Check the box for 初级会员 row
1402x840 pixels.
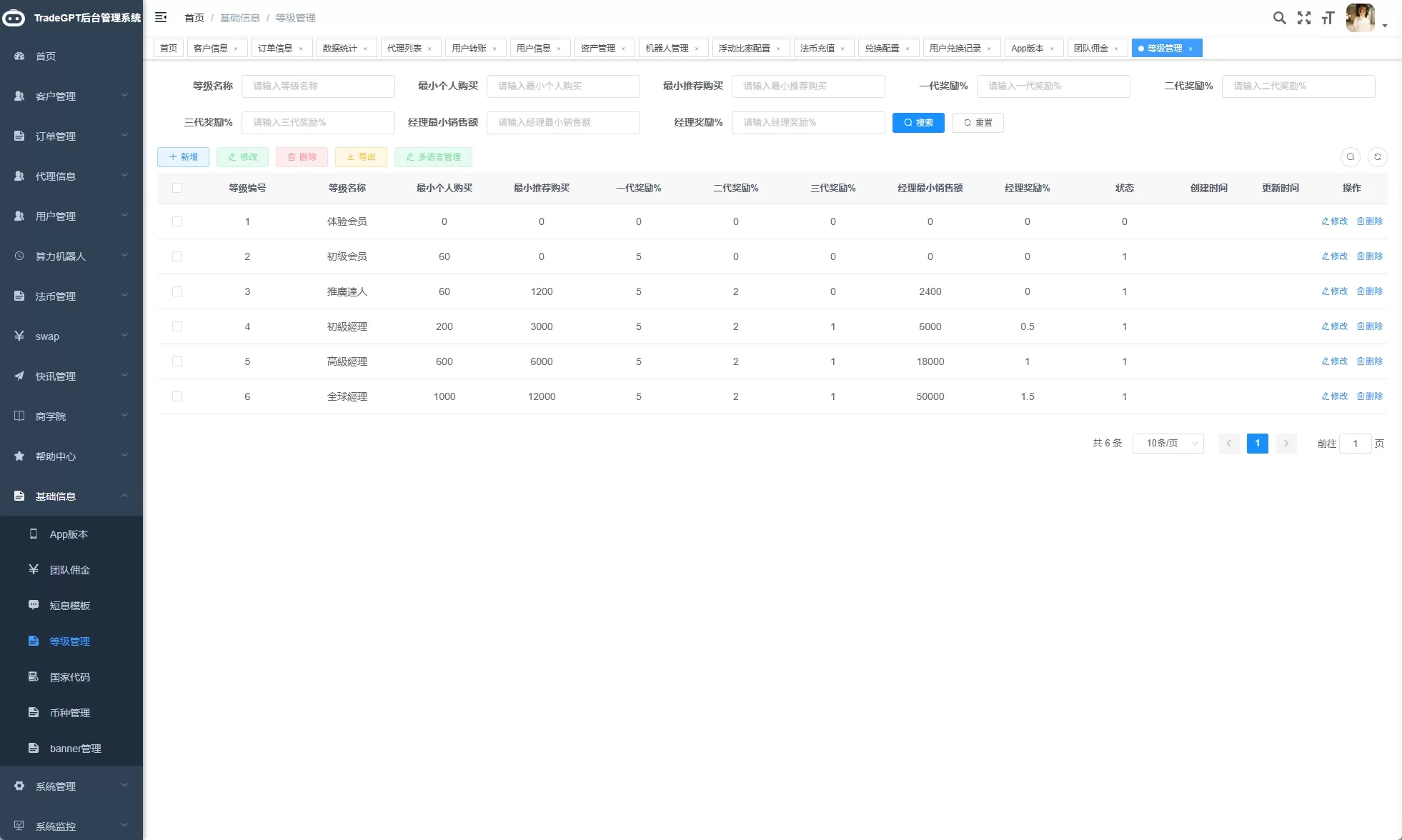[x=177, y=256]
